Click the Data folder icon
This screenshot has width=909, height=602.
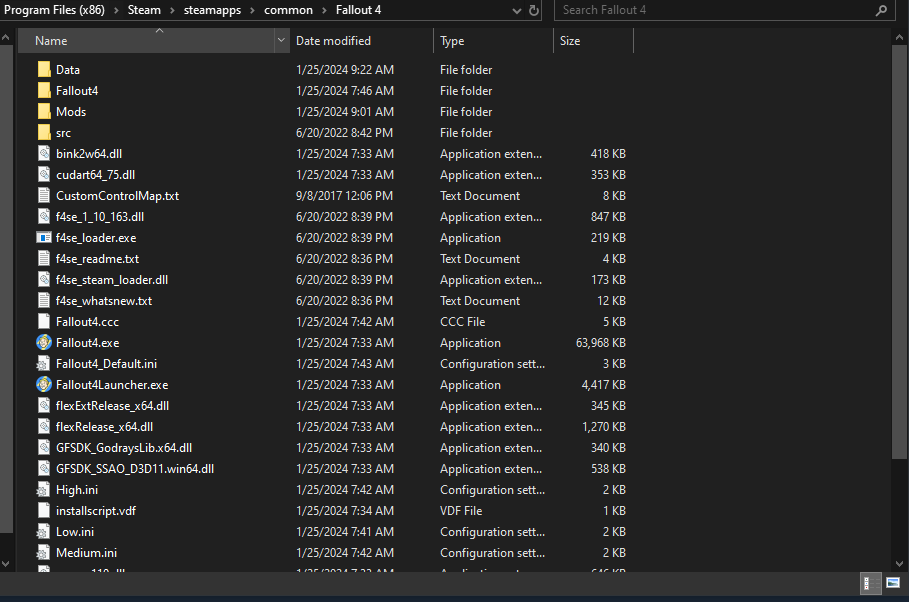[44, 70]
